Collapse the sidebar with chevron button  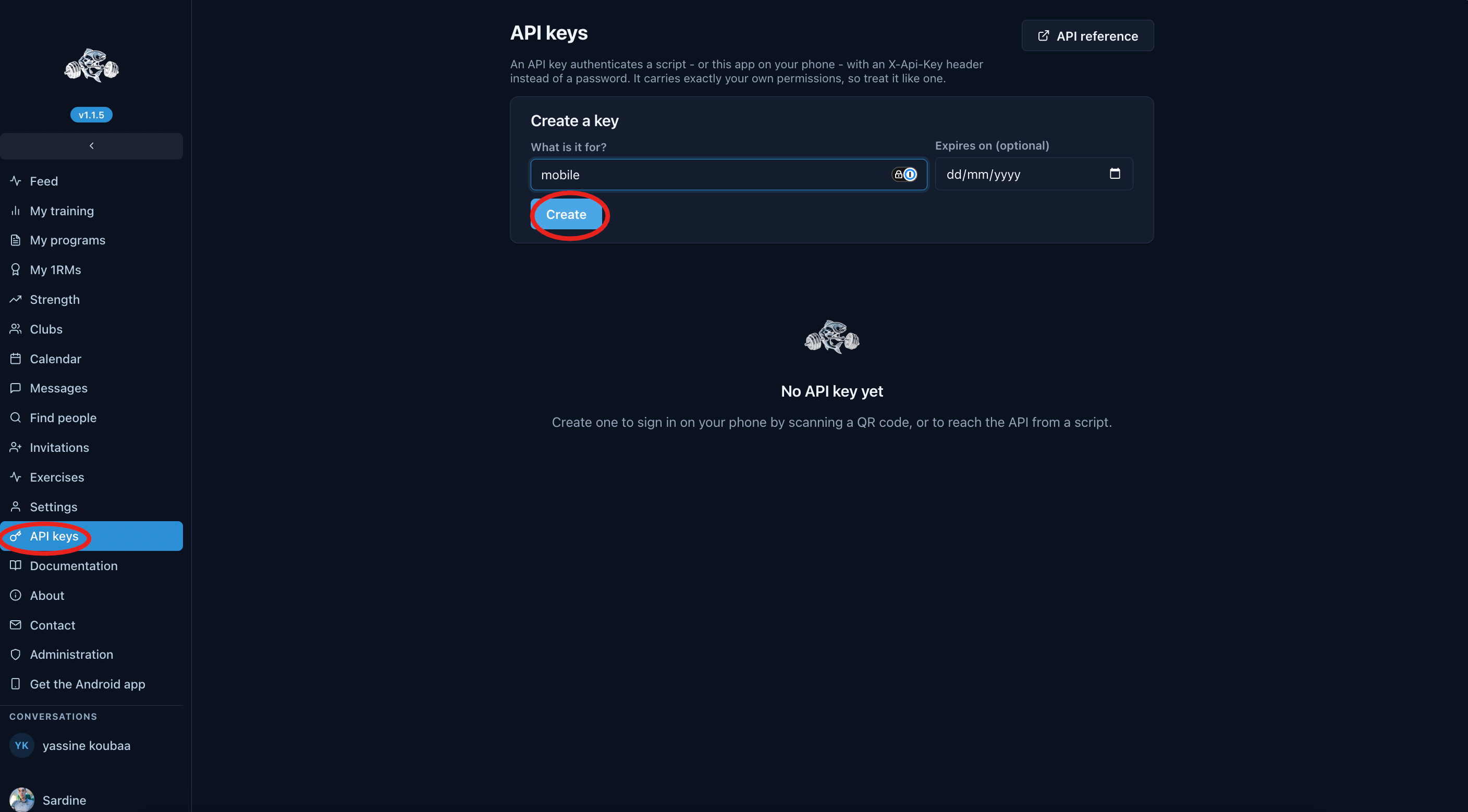click(x=91, y=146)
